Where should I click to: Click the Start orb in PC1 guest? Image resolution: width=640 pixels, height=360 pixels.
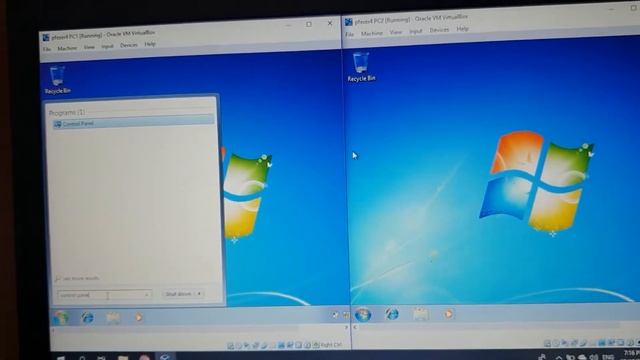pyautogui.click(x=60, y=318)
